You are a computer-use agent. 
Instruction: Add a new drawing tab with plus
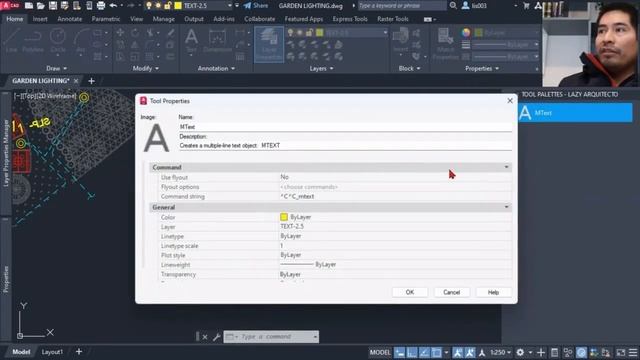91,81
